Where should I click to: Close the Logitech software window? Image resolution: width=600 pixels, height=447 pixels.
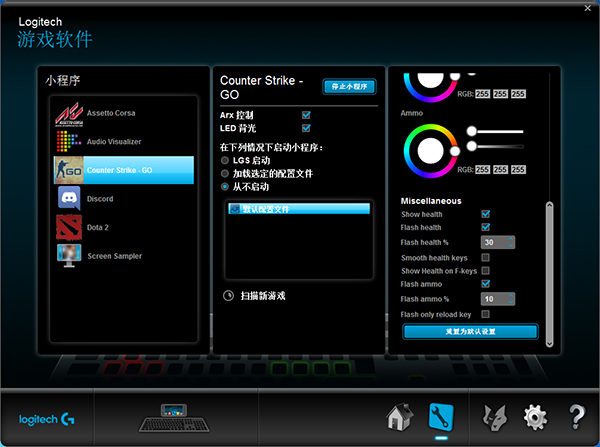(x=588, y=8)
